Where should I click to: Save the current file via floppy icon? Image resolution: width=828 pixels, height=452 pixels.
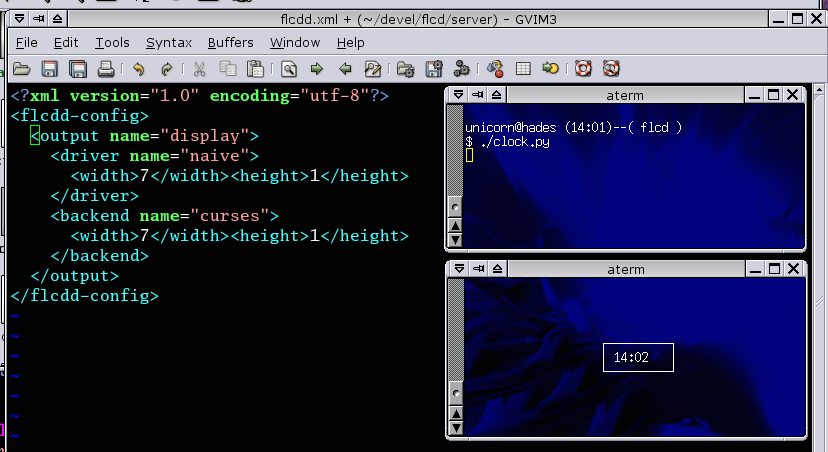click(x=50, y=69)
